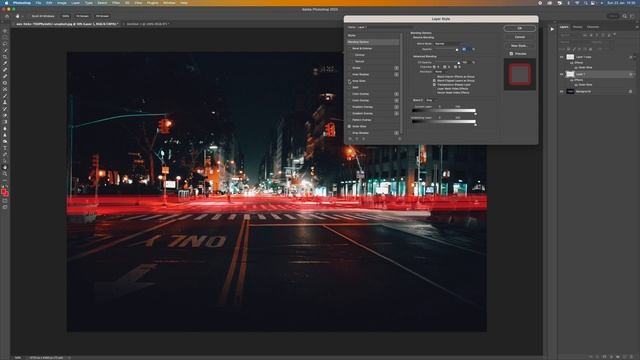The width and height of the screenshot is (640, 360).
Task: Click the New Style button
Action: click(520, 46)
